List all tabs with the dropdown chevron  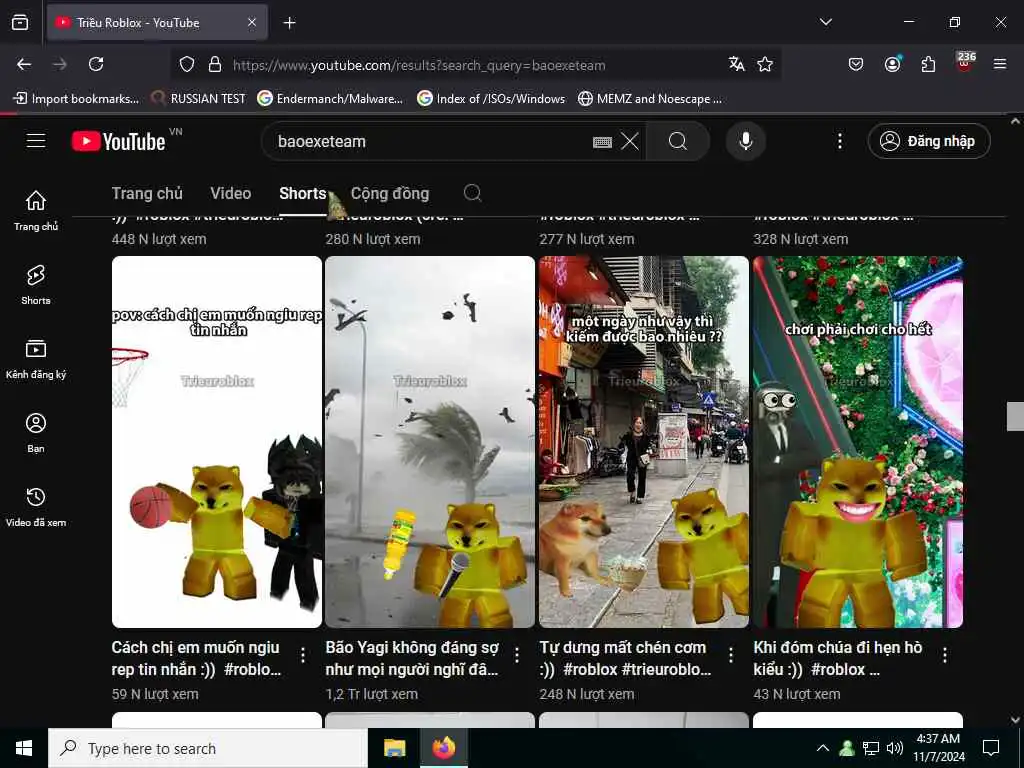[825, 22]
